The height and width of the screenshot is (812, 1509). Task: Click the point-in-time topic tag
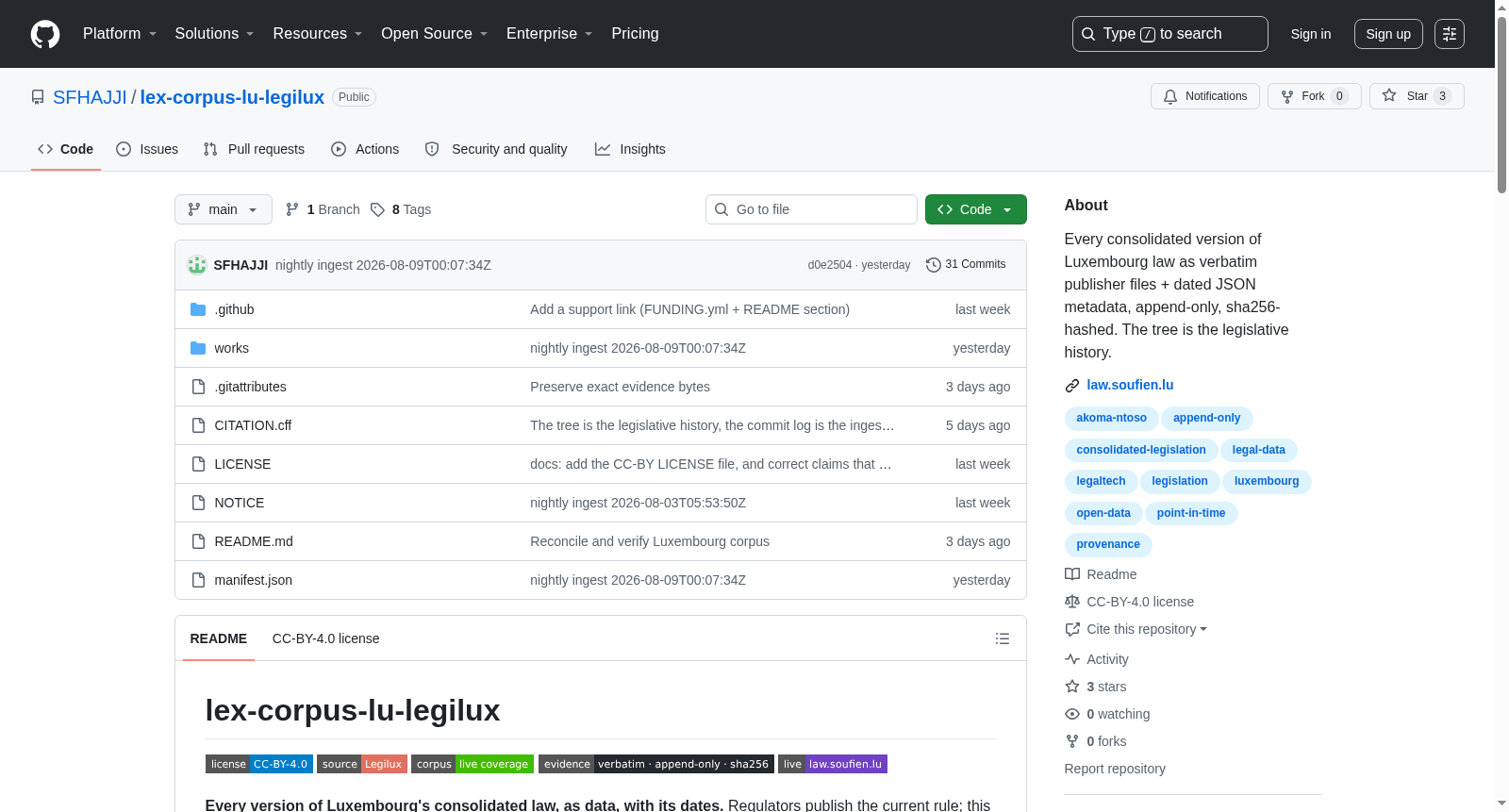point(1191,513)
